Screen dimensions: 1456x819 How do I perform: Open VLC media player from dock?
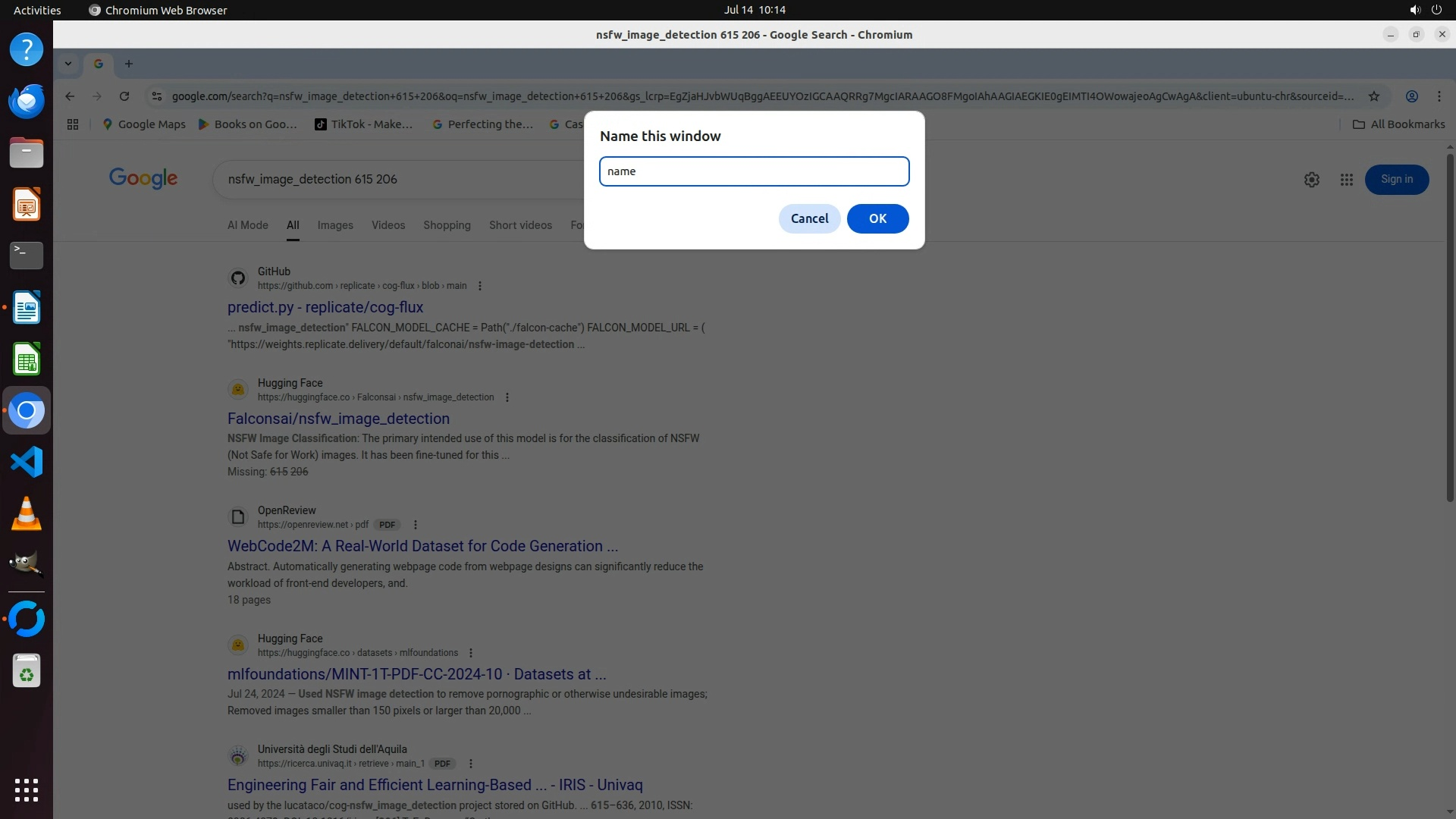coord(27,513)
